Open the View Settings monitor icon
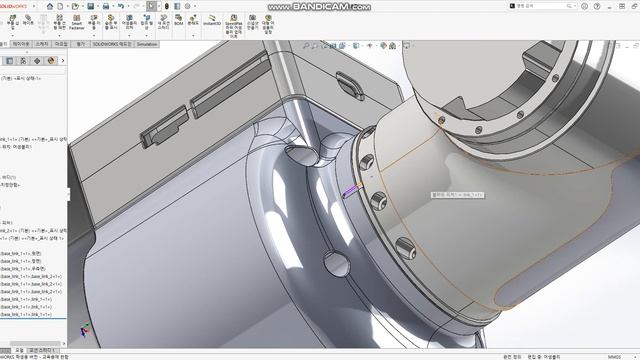The width and height of the screenshot is (640, 360). tap(407, 46)
